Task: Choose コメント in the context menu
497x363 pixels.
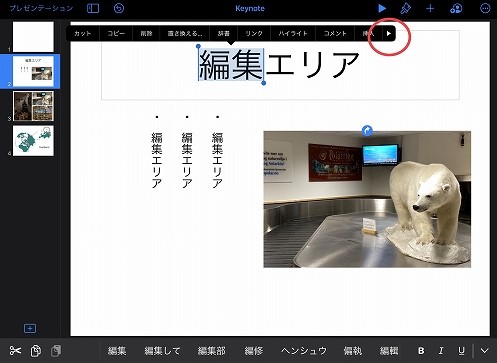Action: click(335, 33)
